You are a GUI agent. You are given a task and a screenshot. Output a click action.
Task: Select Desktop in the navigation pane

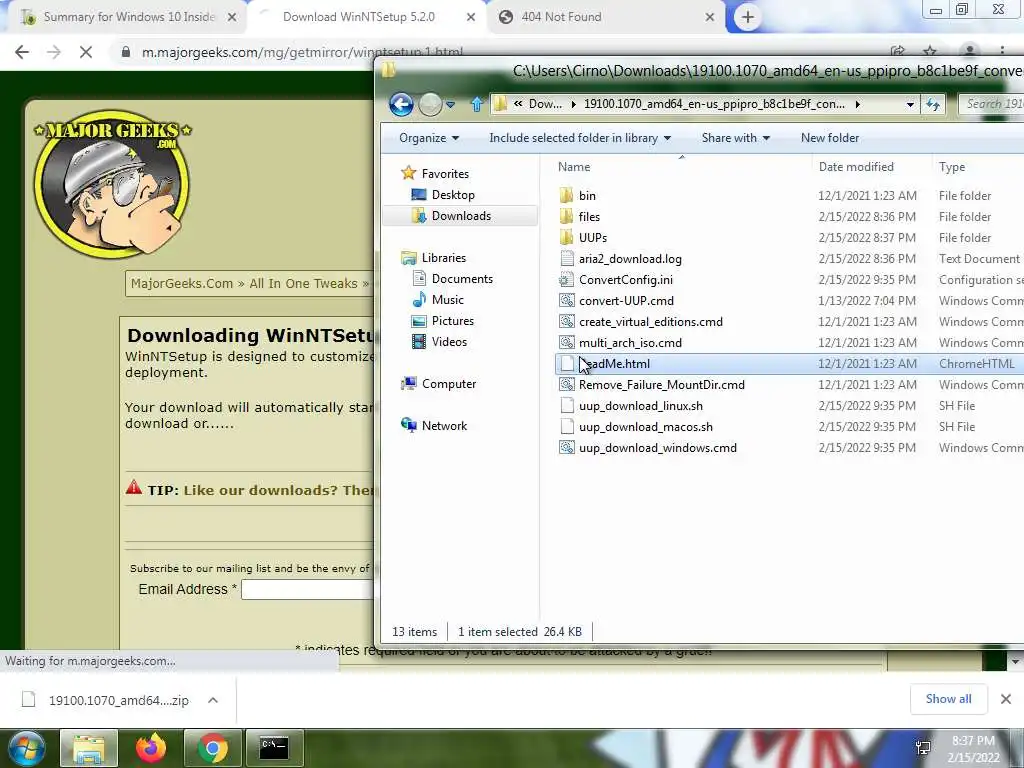(453, 195)
